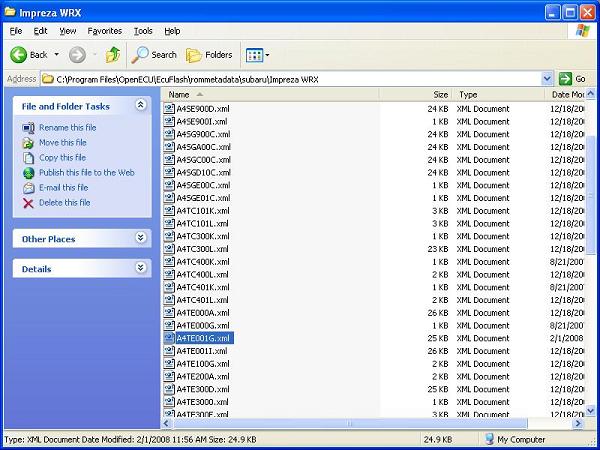Toggle the Folders pane
The image size is (600, 450).
pos(209,55)
